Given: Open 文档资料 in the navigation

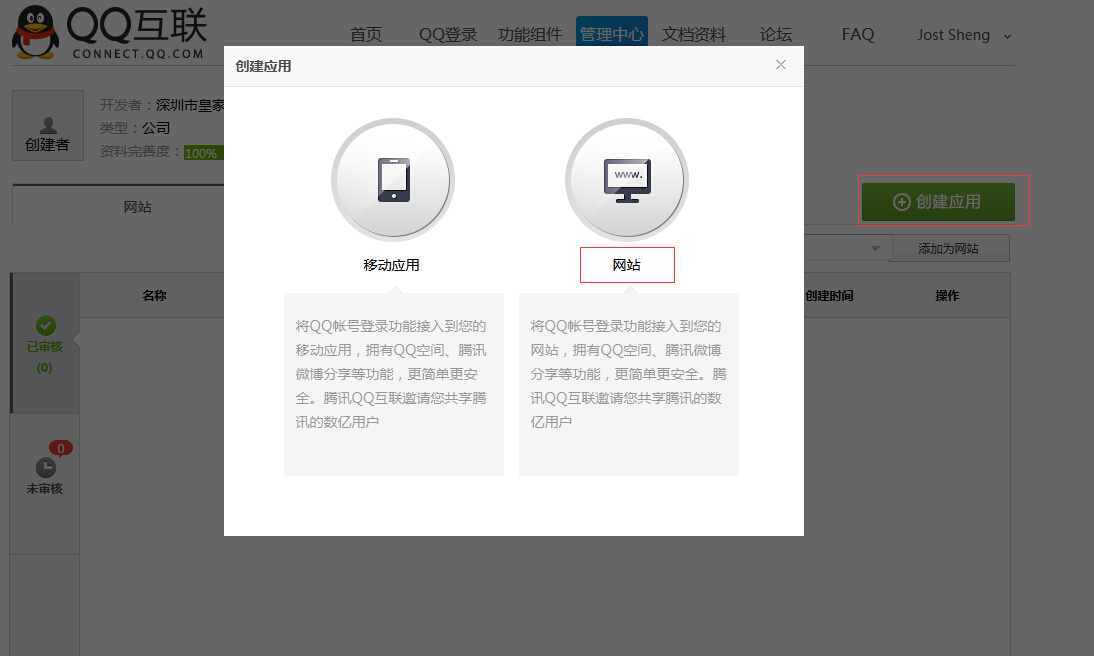Looking at the screenshot, I should (x=694, y=34).
